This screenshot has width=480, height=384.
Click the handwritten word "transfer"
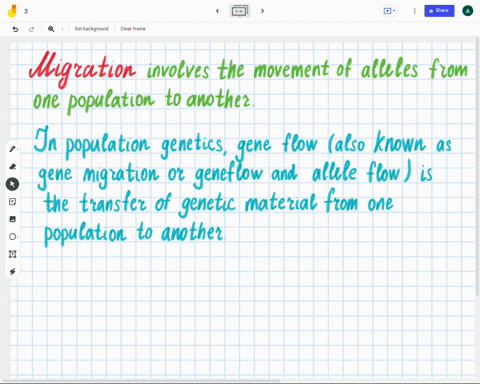coord(113,202)
